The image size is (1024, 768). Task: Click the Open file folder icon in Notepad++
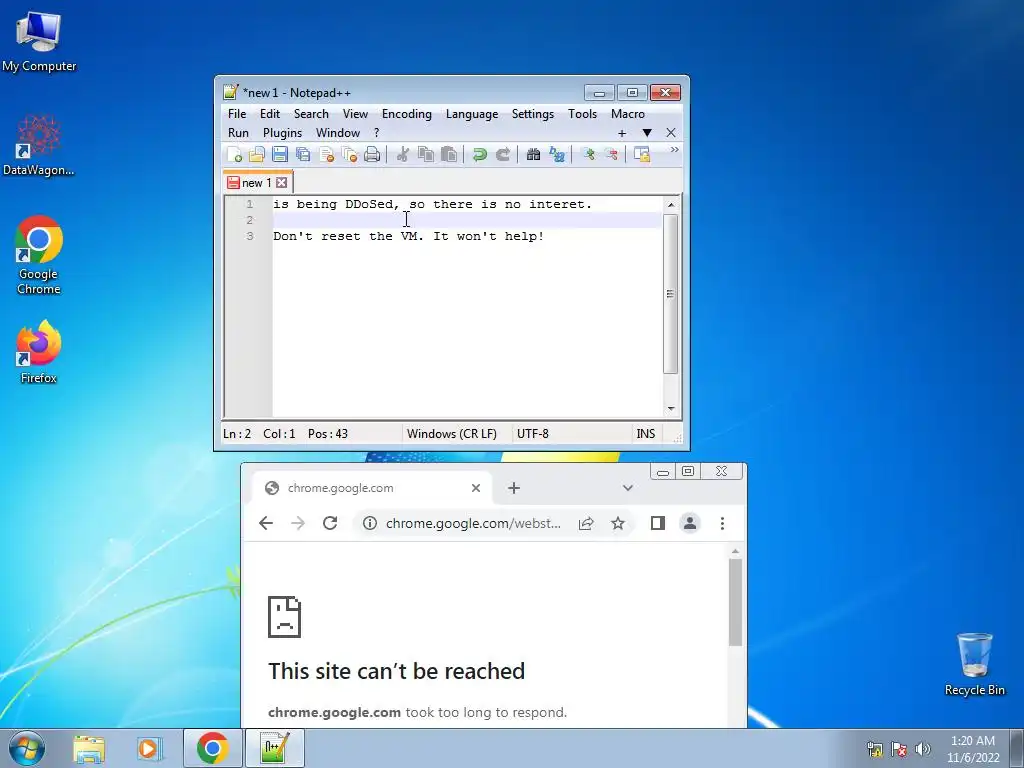pyautogui.click(x=257, y=154)
